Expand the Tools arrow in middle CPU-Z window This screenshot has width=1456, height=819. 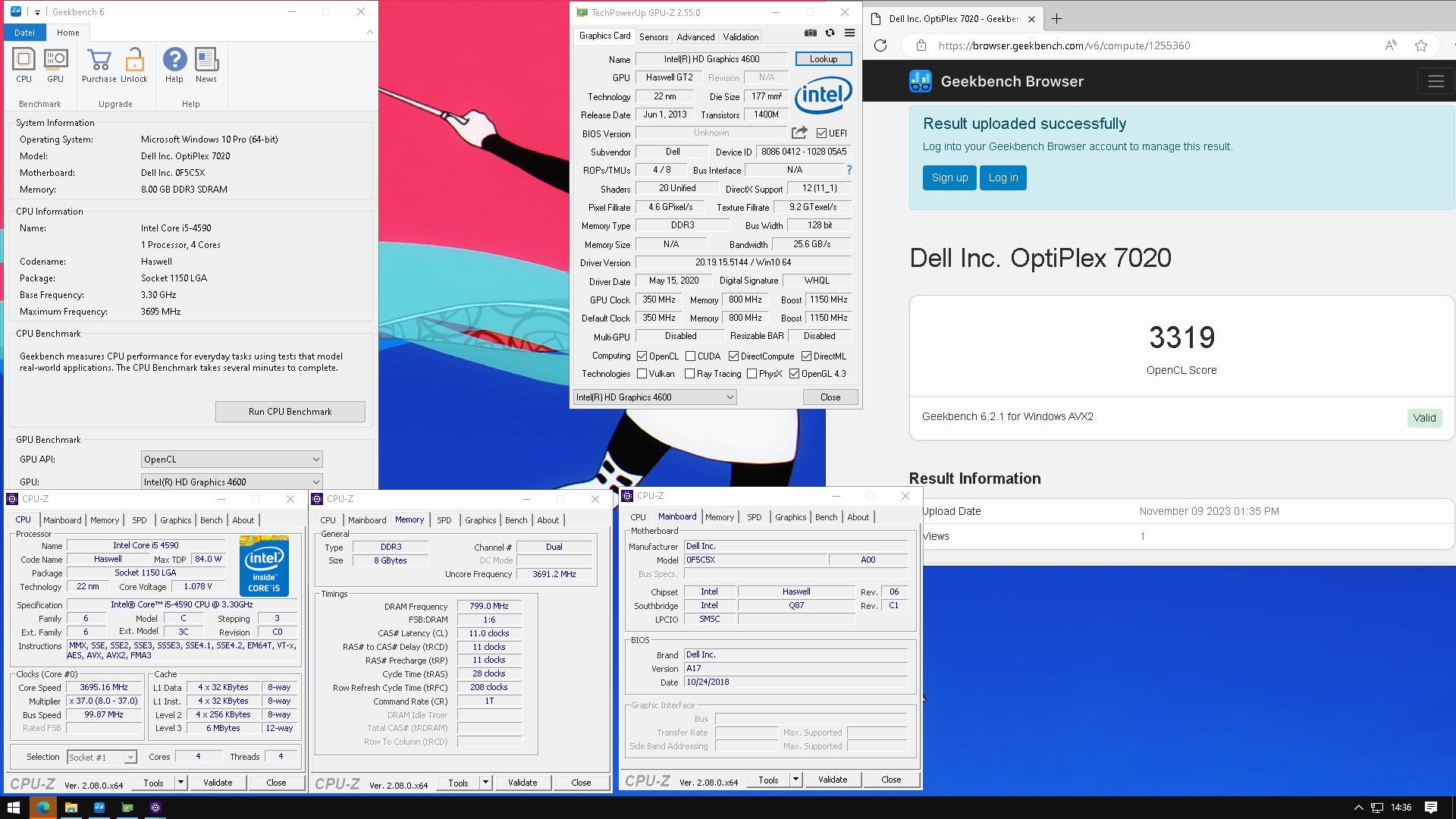[485, 783]
